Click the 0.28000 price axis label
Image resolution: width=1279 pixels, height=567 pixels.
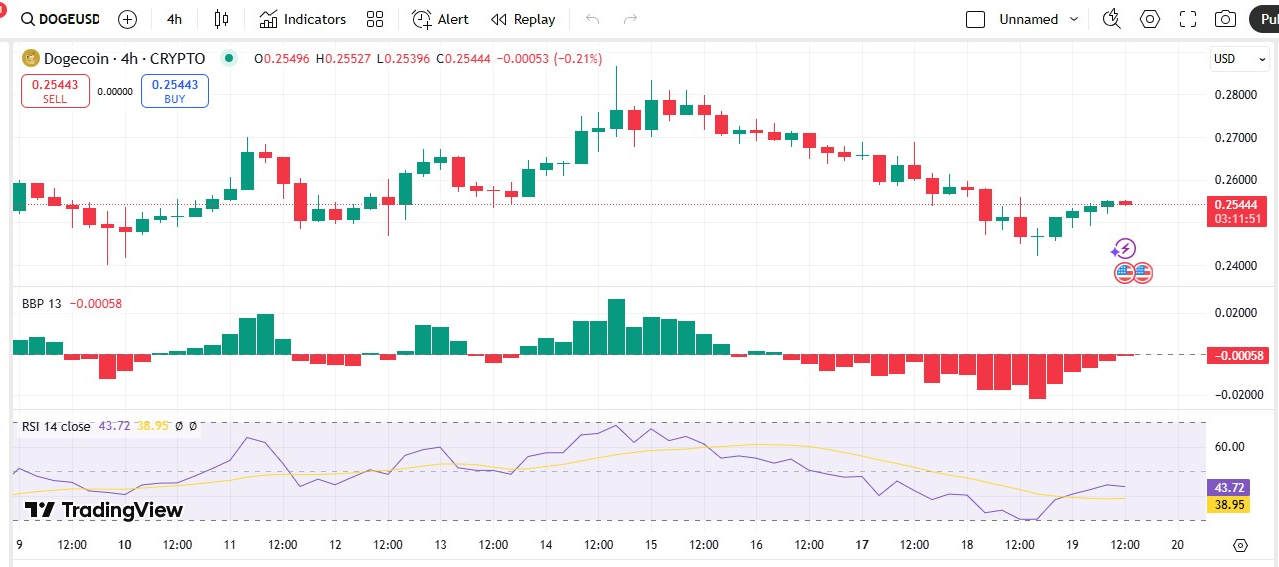tap(1237, 95)
